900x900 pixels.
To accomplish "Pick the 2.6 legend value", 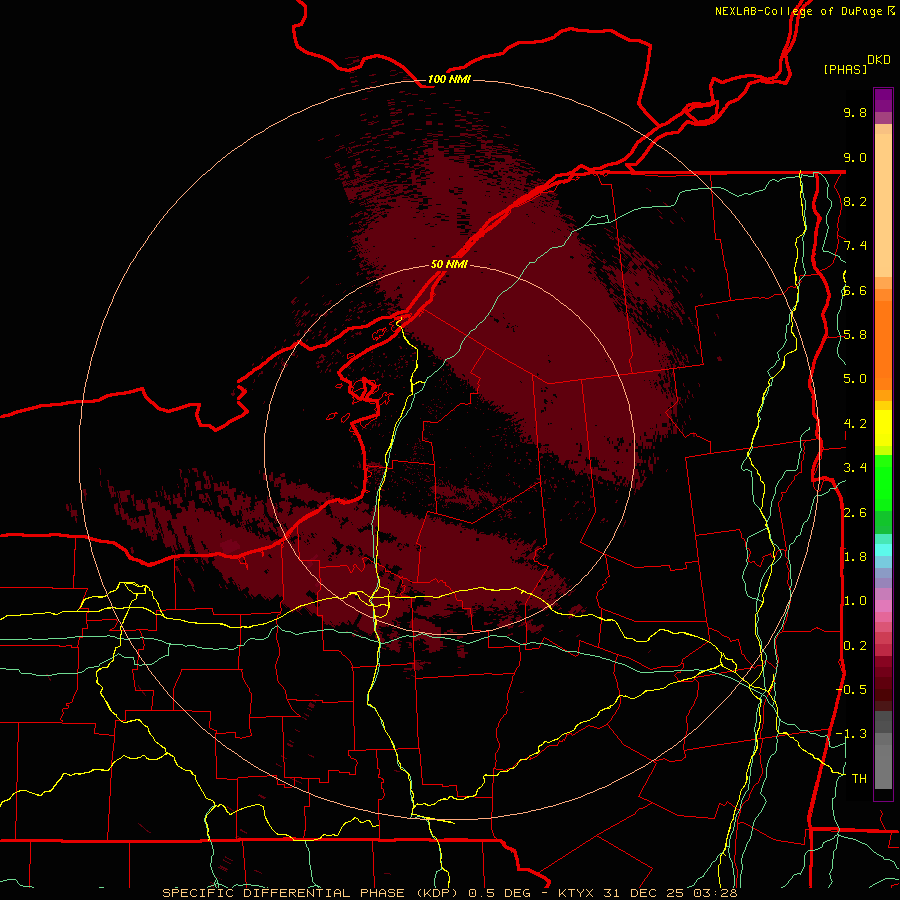I will point(855,513).
